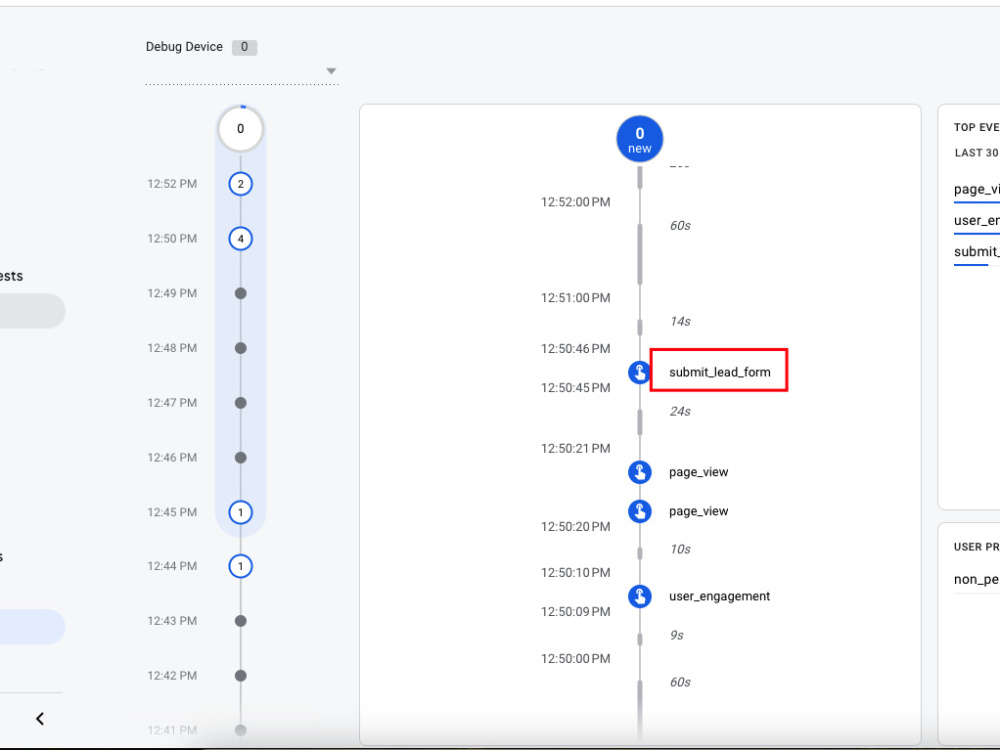Collapse the sidebar with the left chevron
Viewport: 1000px width, 750px height.
pos(40,719)
